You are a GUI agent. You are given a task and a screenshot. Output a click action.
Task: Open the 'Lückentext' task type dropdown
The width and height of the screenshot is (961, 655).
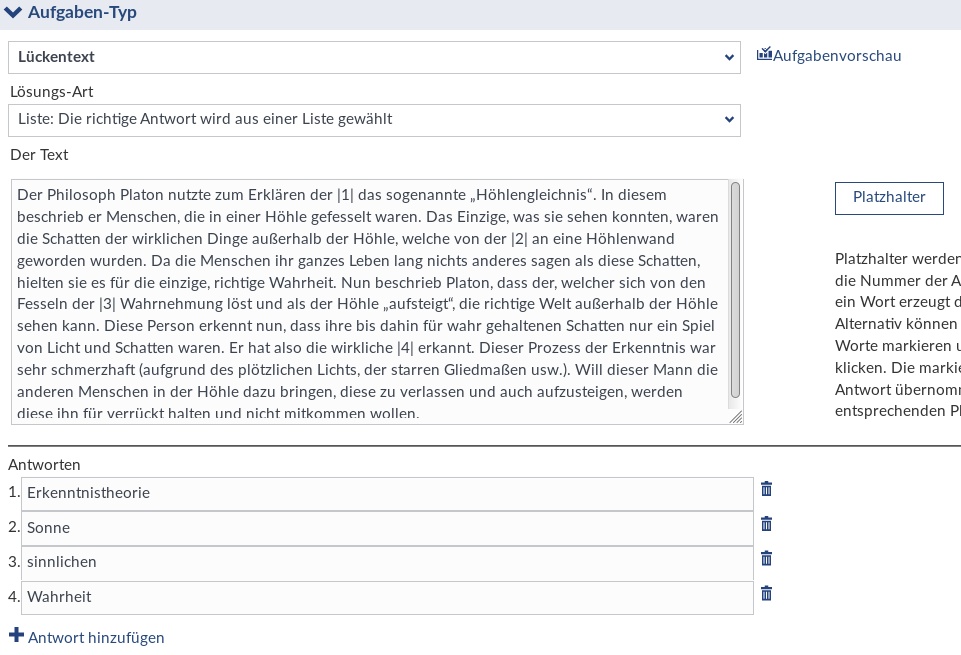374,57
